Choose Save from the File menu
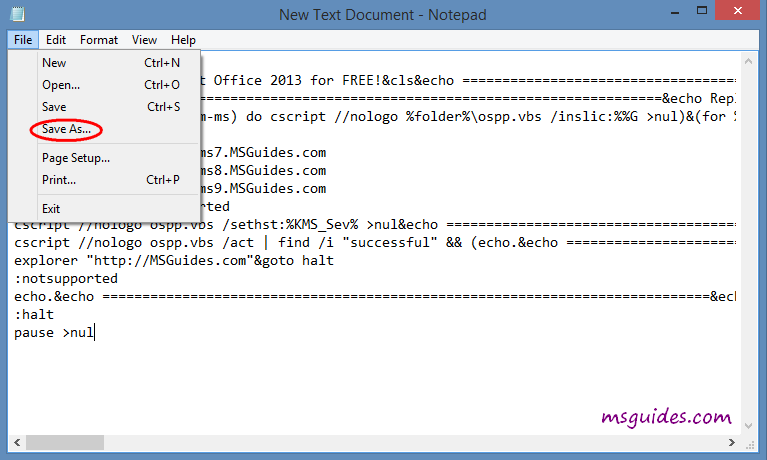767x460 pixels. click(104, 107)
